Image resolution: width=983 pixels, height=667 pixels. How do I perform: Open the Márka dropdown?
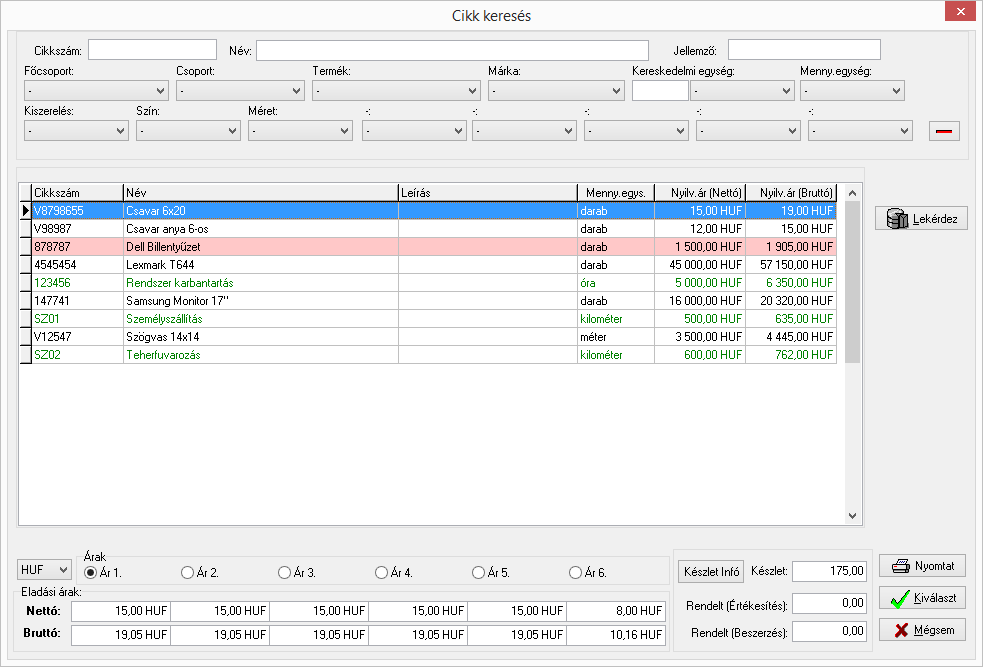pos(556,91)
